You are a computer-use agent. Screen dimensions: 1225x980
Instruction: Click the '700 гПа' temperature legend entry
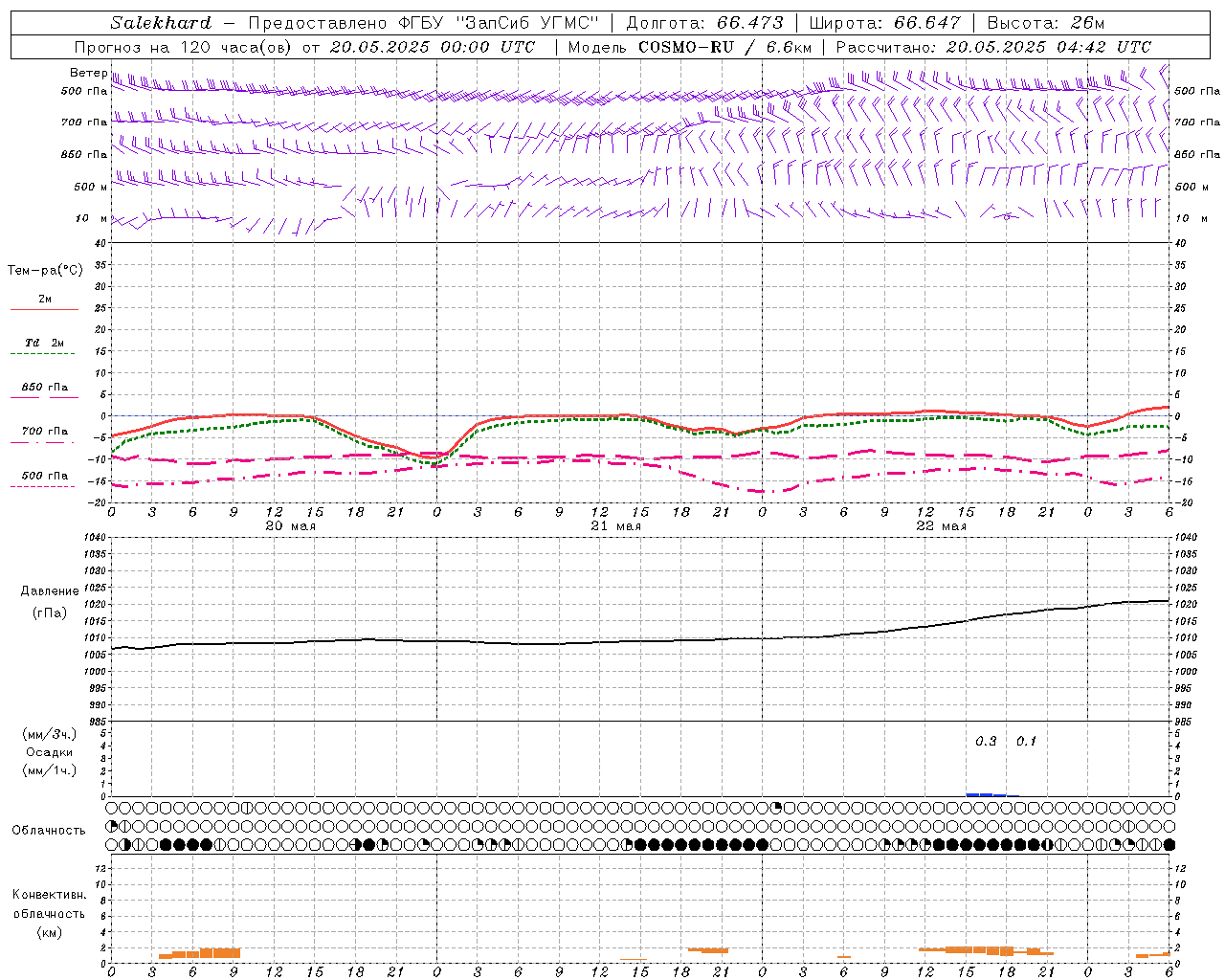(45, 432)
